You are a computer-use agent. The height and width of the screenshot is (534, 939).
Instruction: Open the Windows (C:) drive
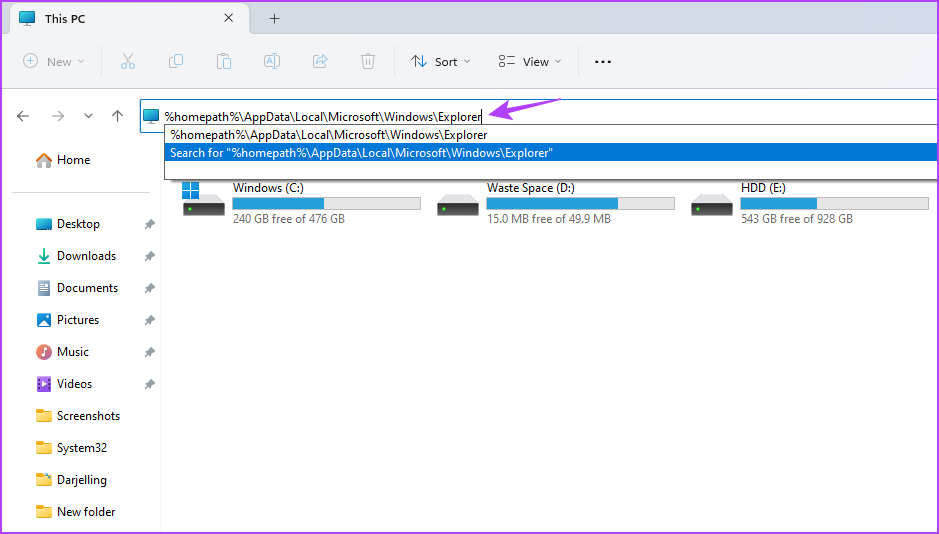(302, 204)
